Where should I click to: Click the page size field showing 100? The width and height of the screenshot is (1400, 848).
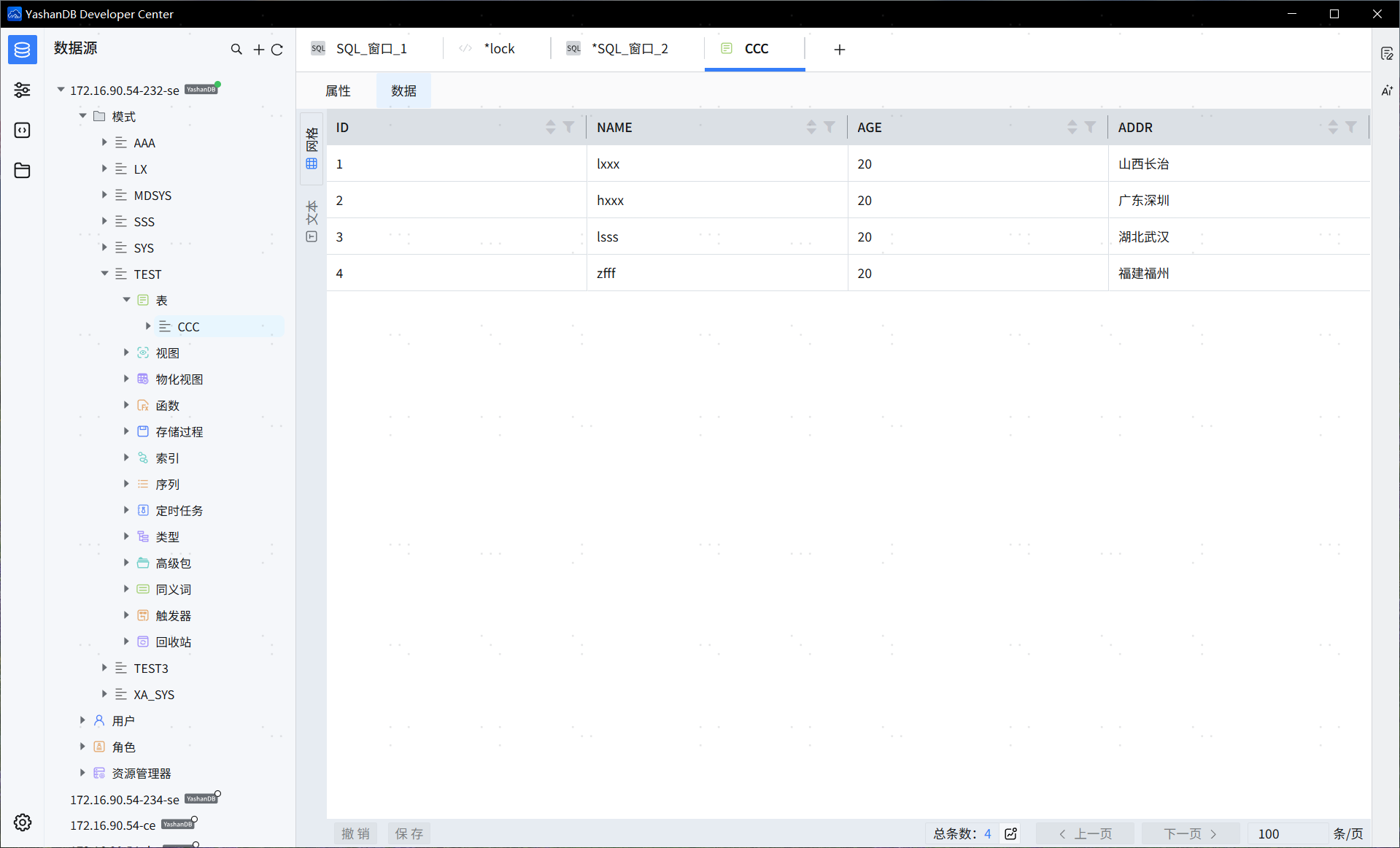click(1286, 833)
